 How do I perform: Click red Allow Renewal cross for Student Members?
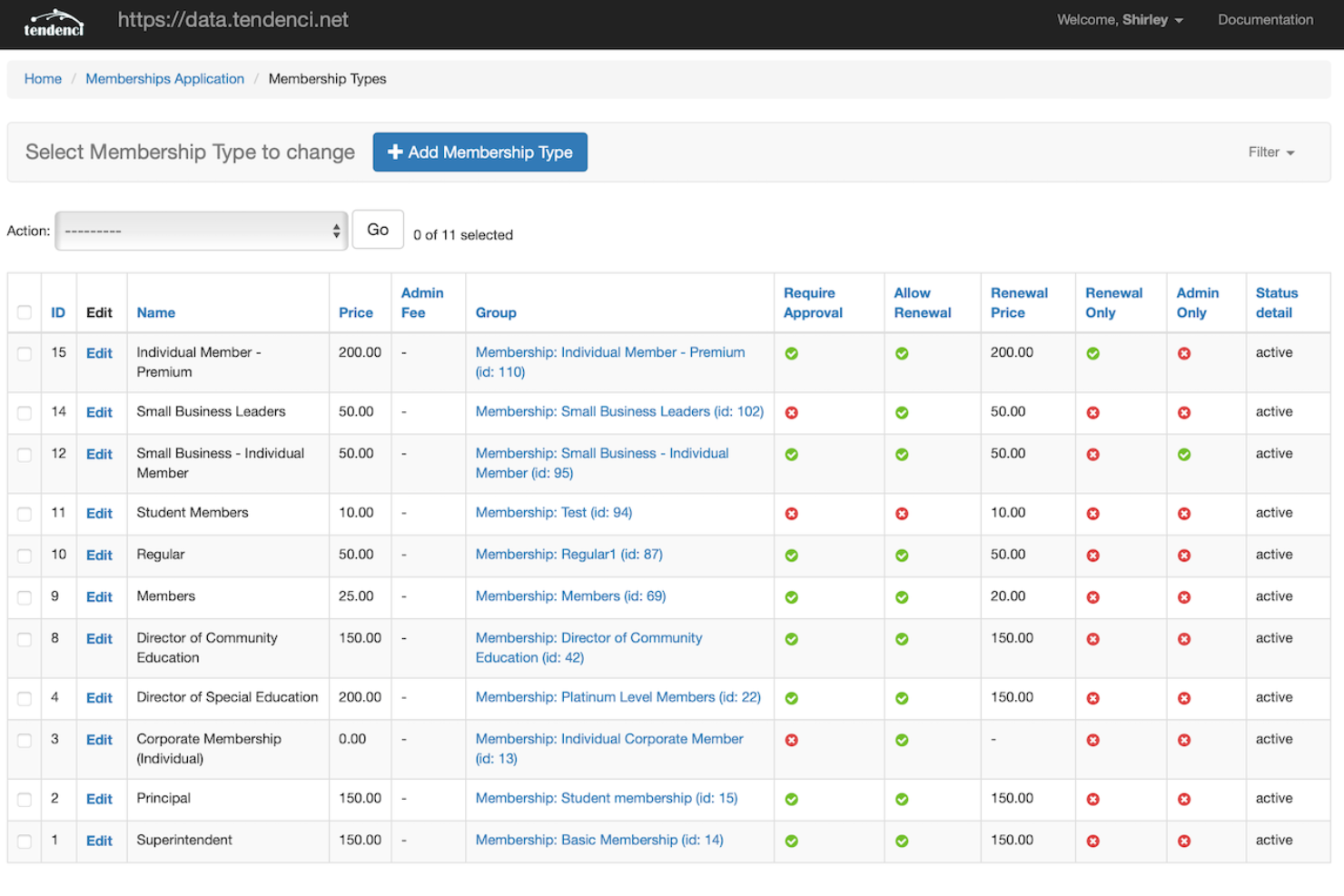901,513
